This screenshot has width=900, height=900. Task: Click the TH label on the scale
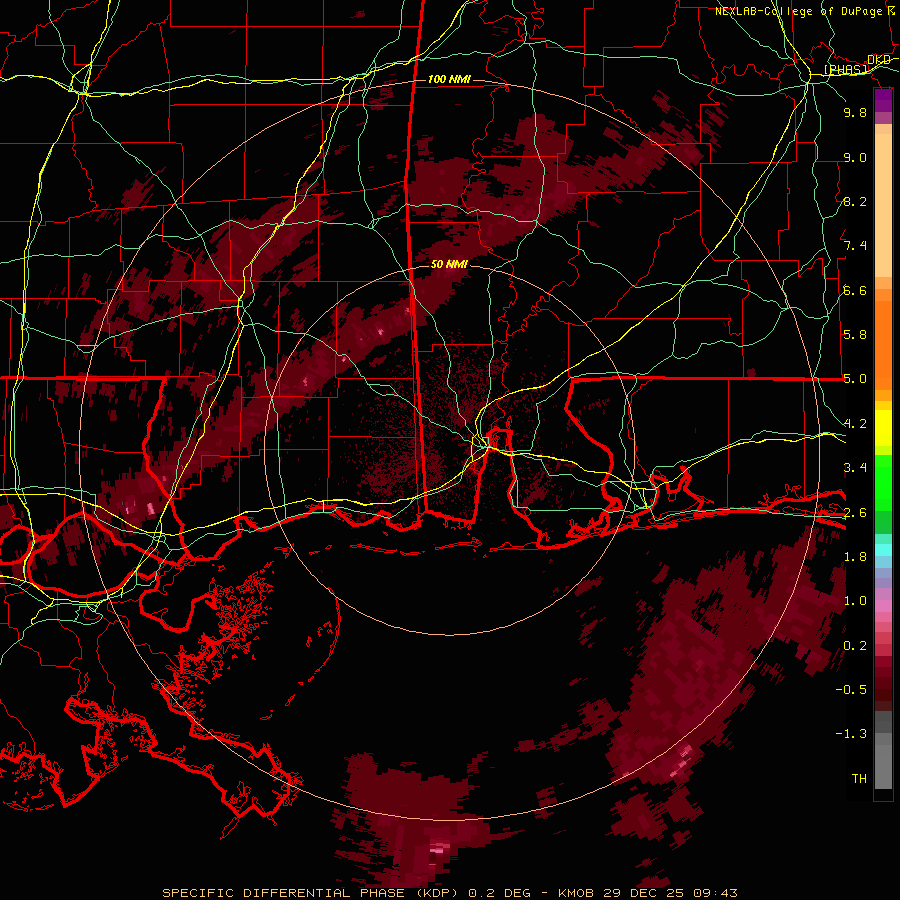point(859,778)
